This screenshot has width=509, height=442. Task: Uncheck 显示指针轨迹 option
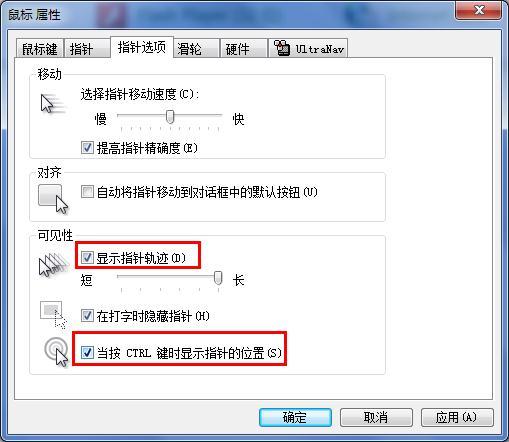click(x=87, y=257)
